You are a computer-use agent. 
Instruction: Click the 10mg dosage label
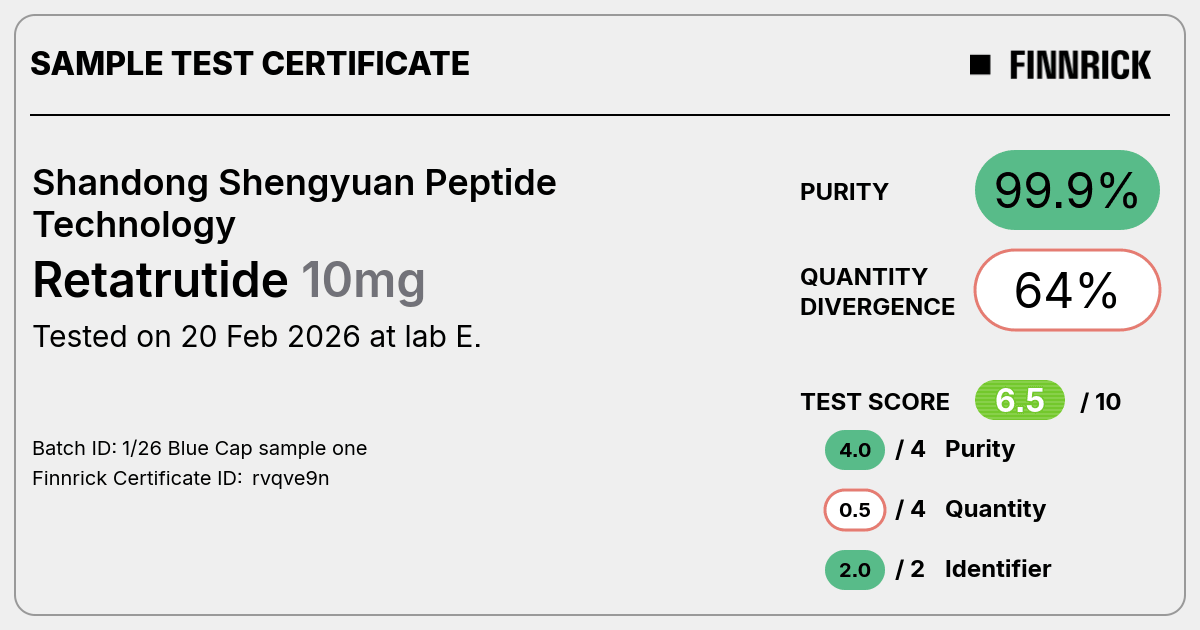363,282
